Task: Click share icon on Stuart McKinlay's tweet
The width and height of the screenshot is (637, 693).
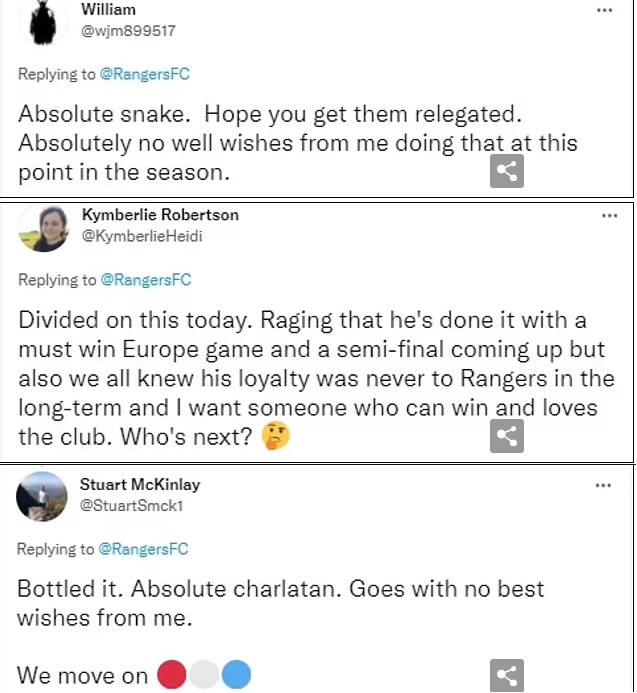Action: 507,675
